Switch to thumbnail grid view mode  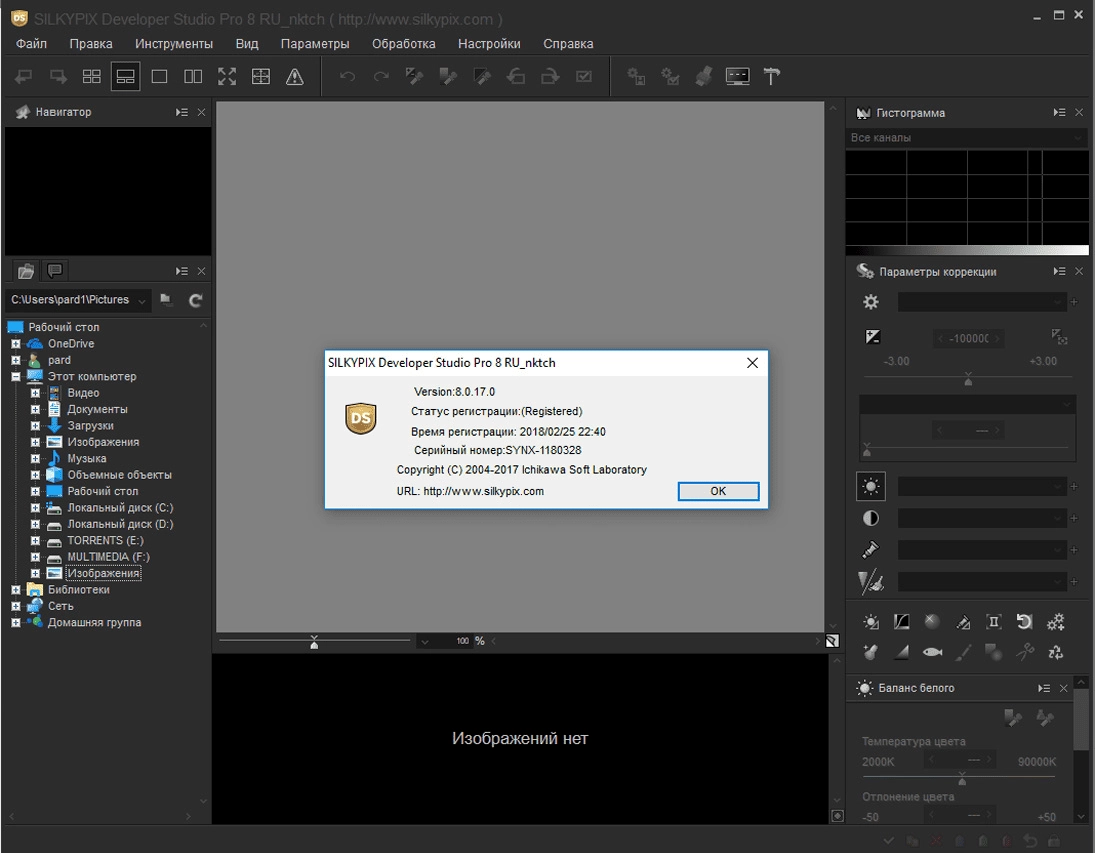(91, 76)
